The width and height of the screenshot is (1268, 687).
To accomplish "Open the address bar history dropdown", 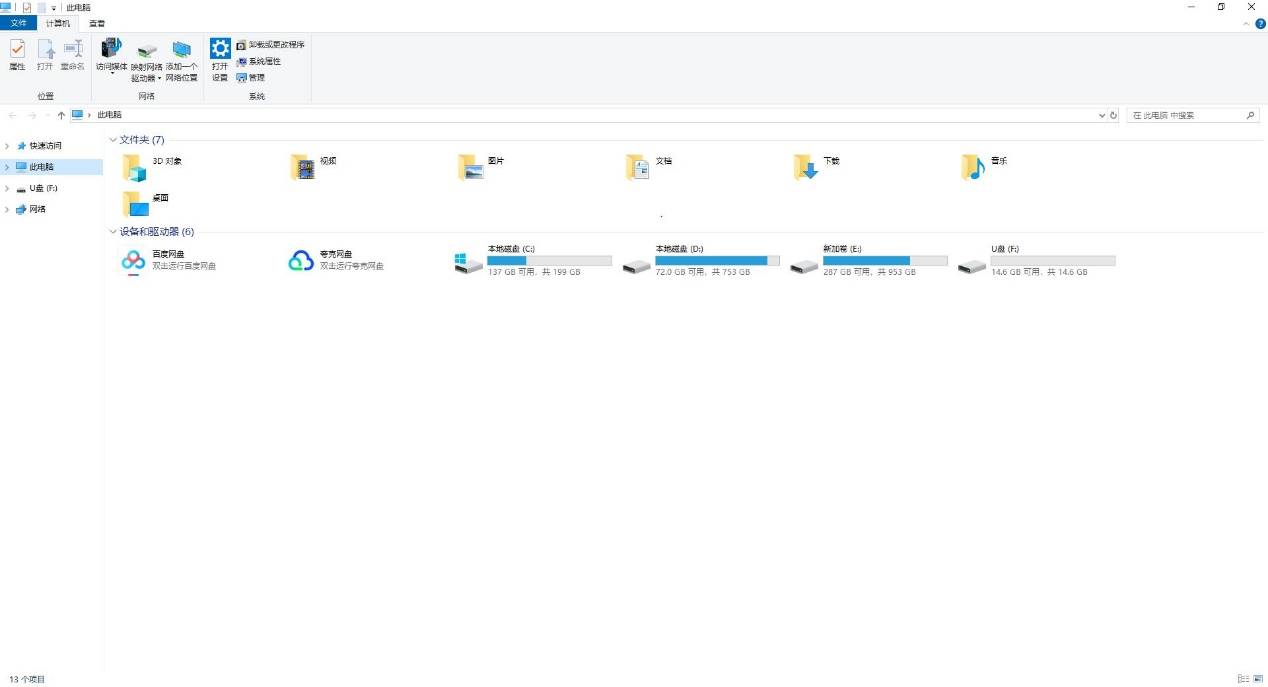I will point(1102,116).
